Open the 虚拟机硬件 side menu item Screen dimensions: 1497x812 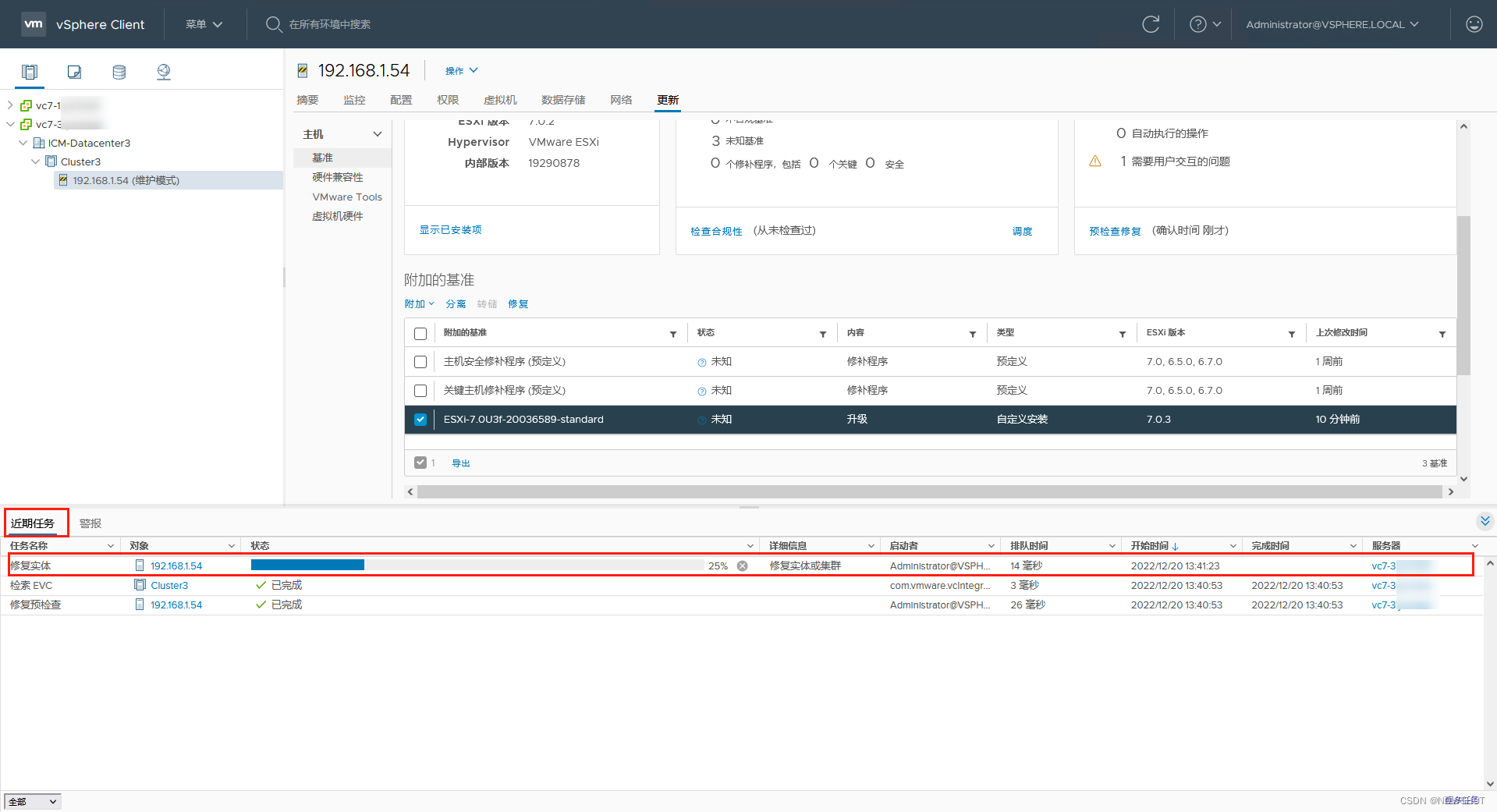point(338,216)
